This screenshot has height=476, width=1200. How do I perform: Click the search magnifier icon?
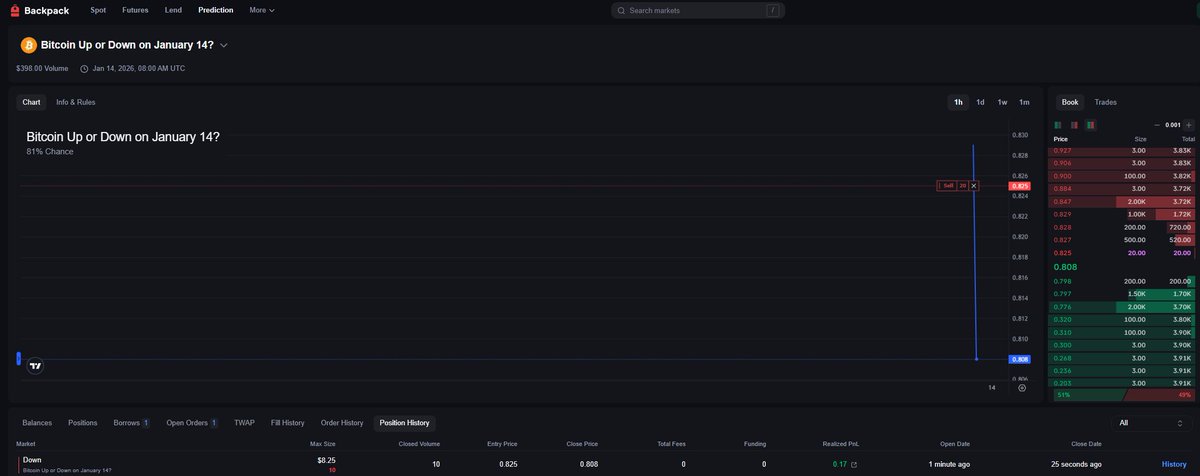click(622, 10)
